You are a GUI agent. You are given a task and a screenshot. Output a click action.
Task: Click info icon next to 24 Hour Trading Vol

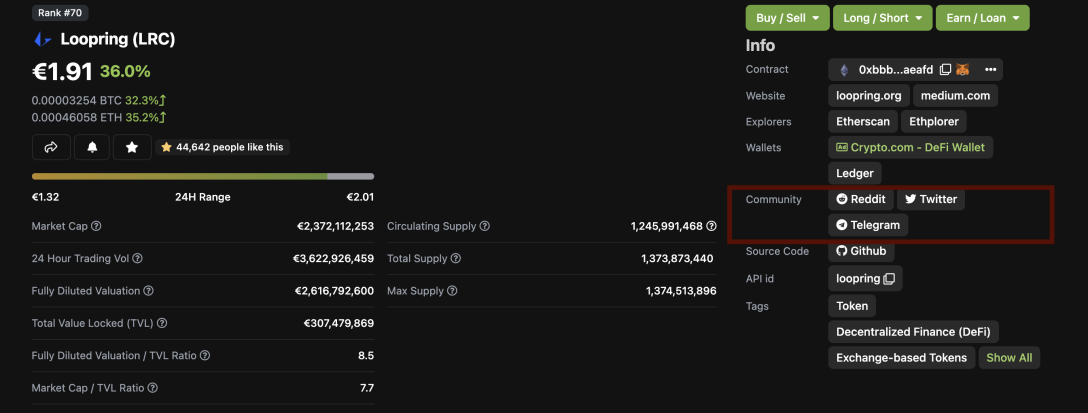[137, 258]
